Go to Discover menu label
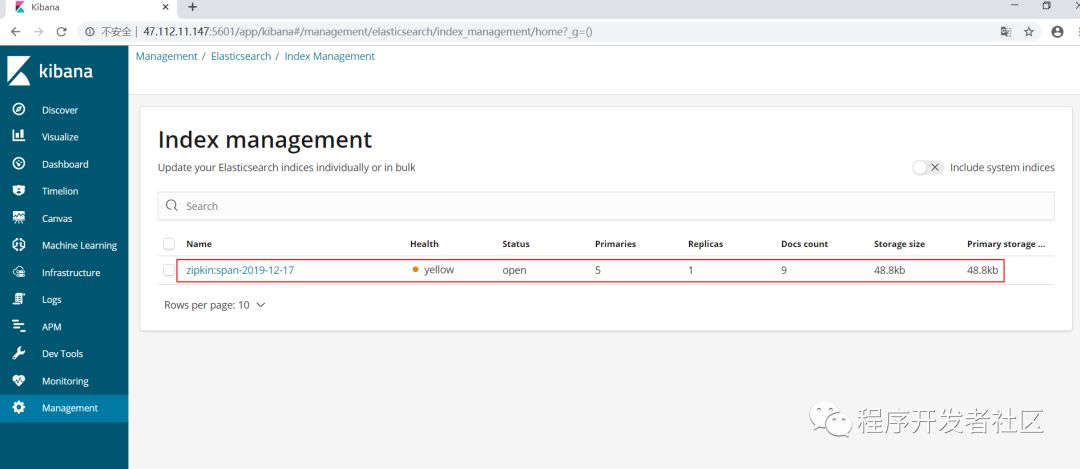Viewport: 1080px width, 469px height. [60, 110]
